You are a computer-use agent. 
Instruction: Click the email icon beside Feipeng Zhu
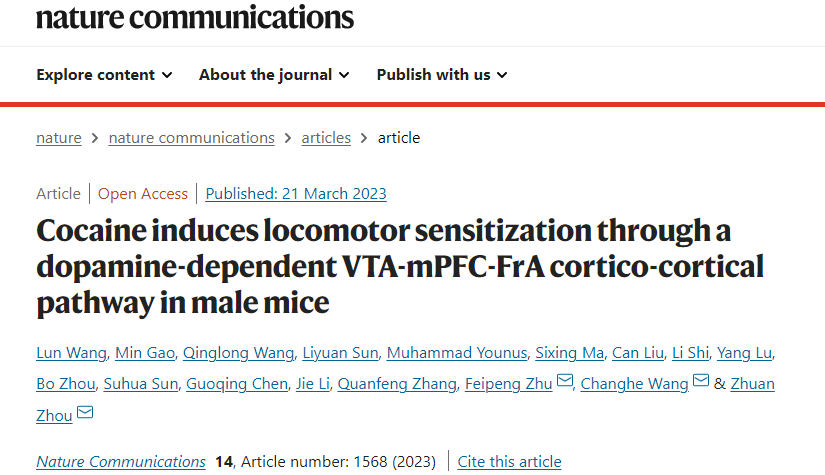(565, 380)
